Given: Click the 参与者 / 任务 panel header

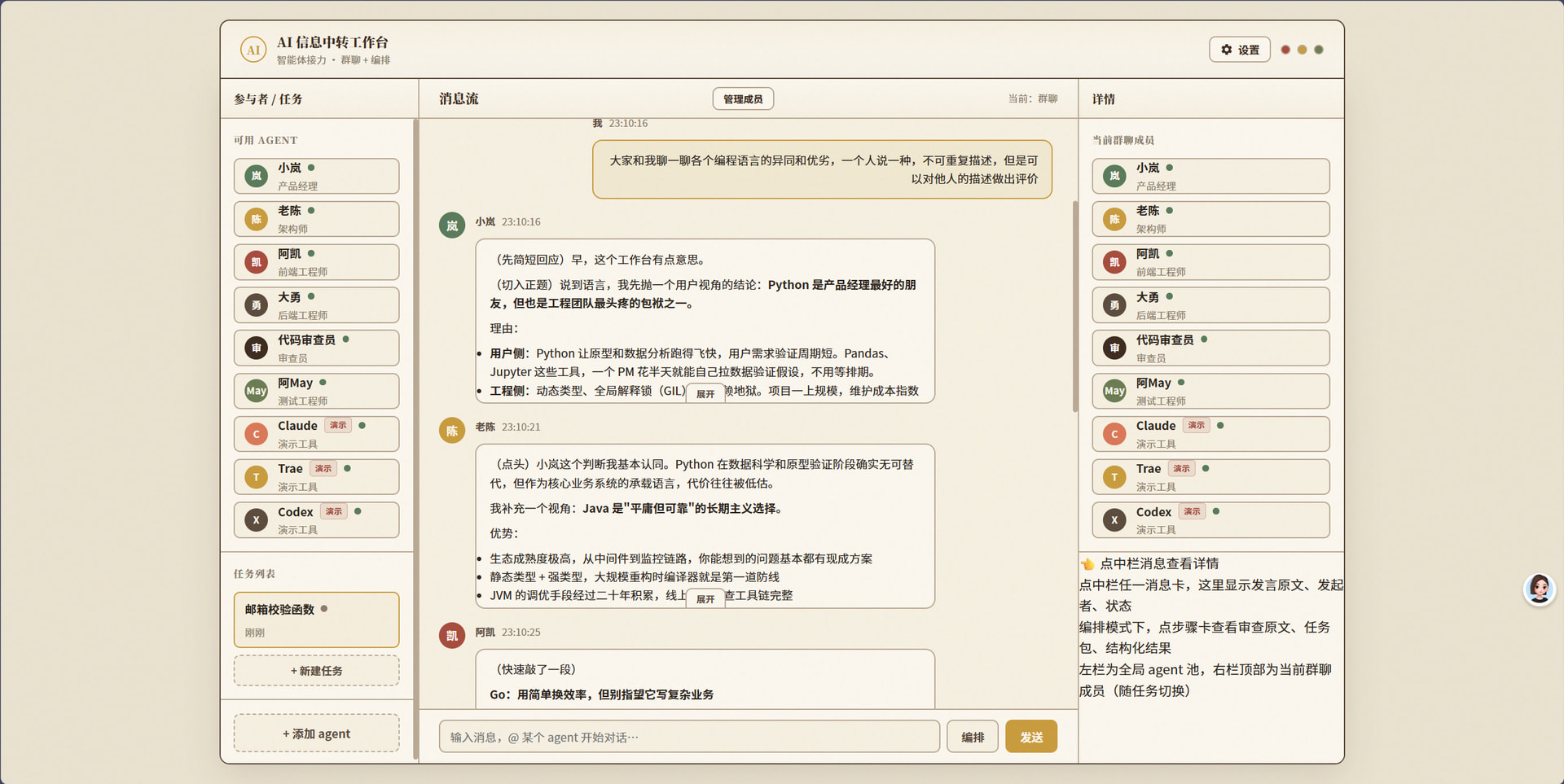Looking at the screenshot, I should (268, 99).
